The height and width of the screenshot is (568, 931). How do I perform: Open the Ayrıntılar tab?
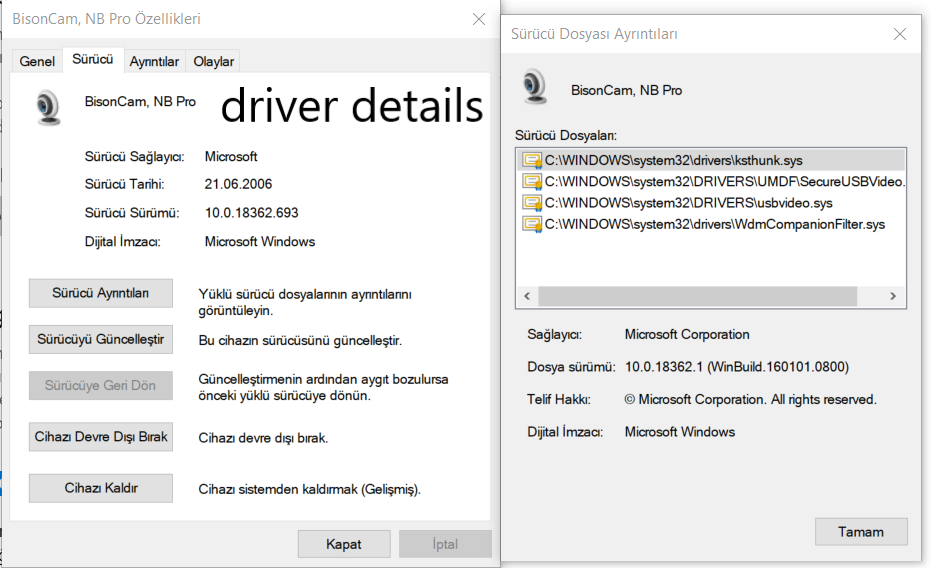(154, 61)
